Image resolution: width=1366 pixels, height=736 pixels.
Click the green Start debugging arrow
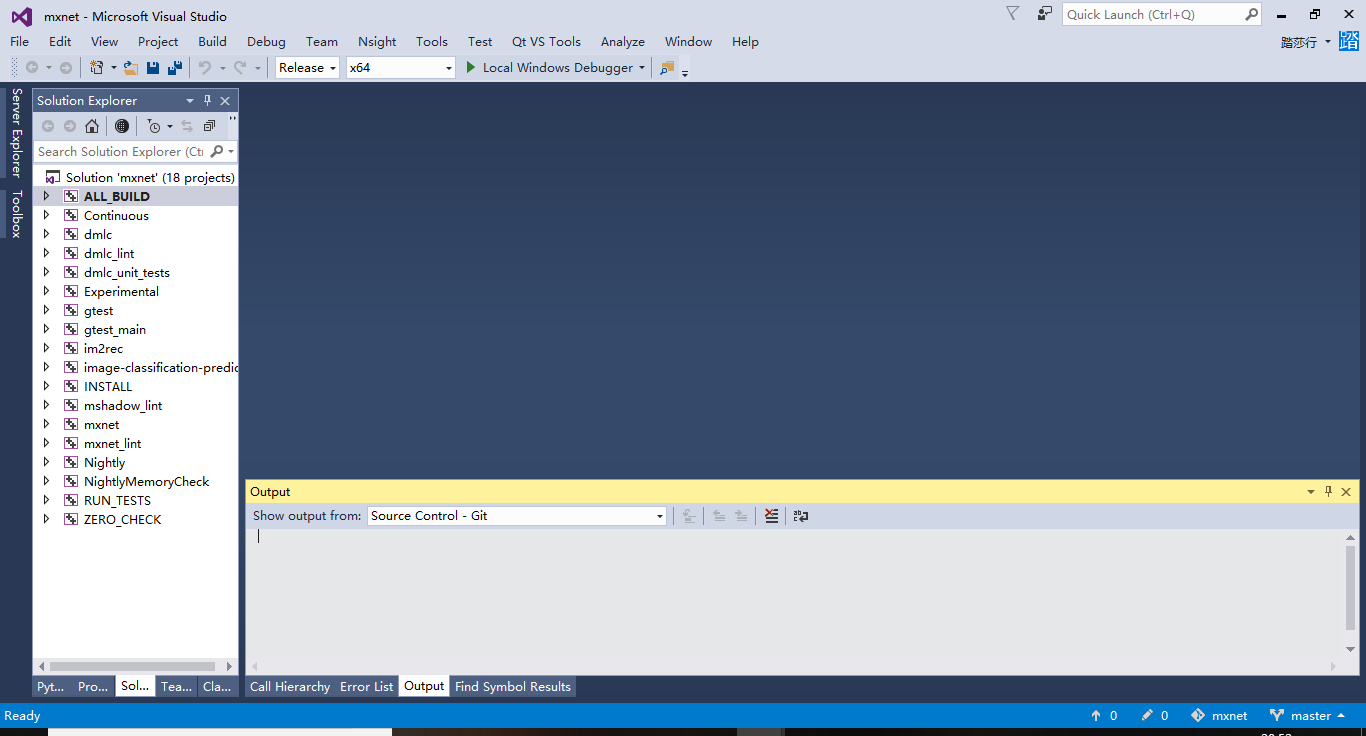(x=471, y=68)
